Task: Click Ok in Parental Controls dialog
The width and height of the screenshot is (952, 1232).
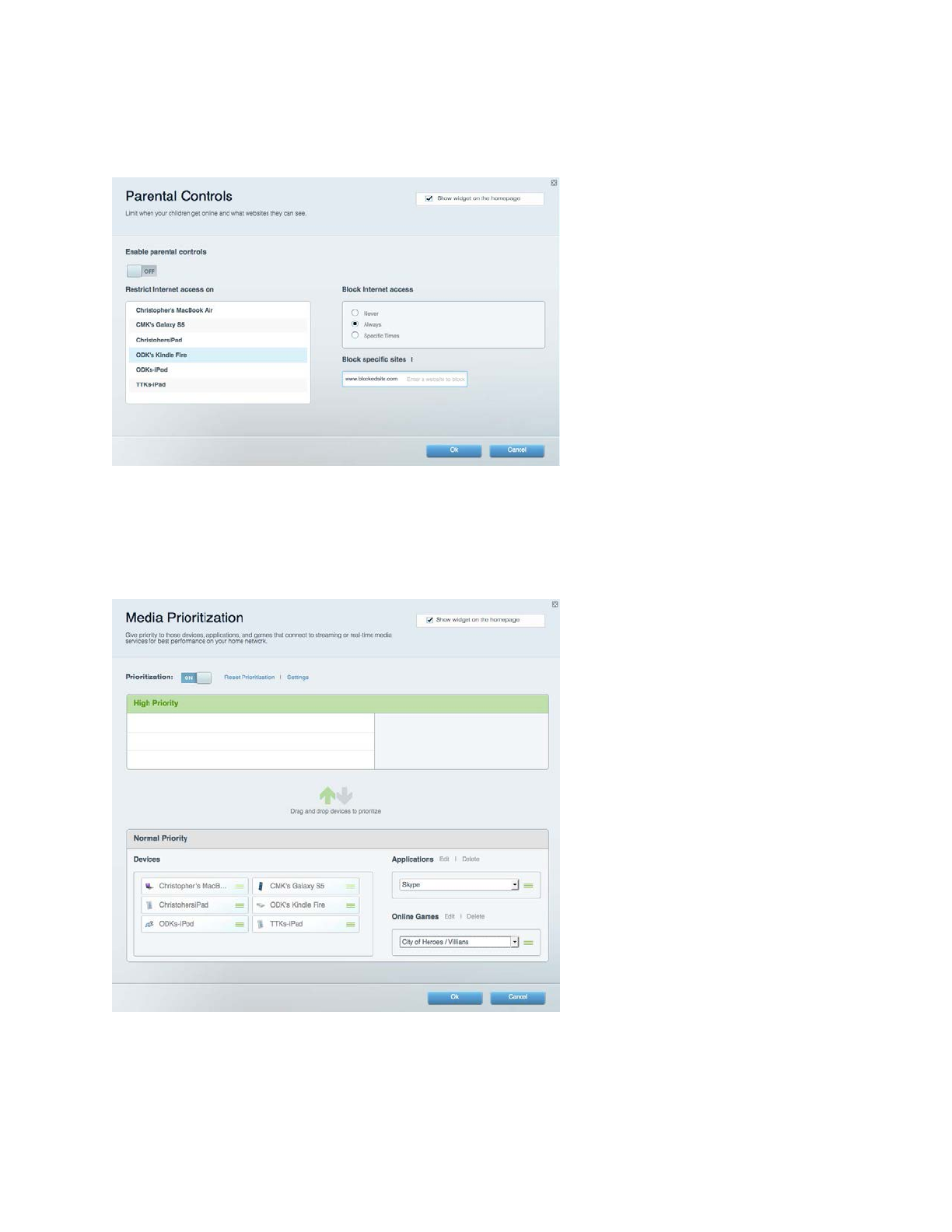Action: click(x=453, y=450)
